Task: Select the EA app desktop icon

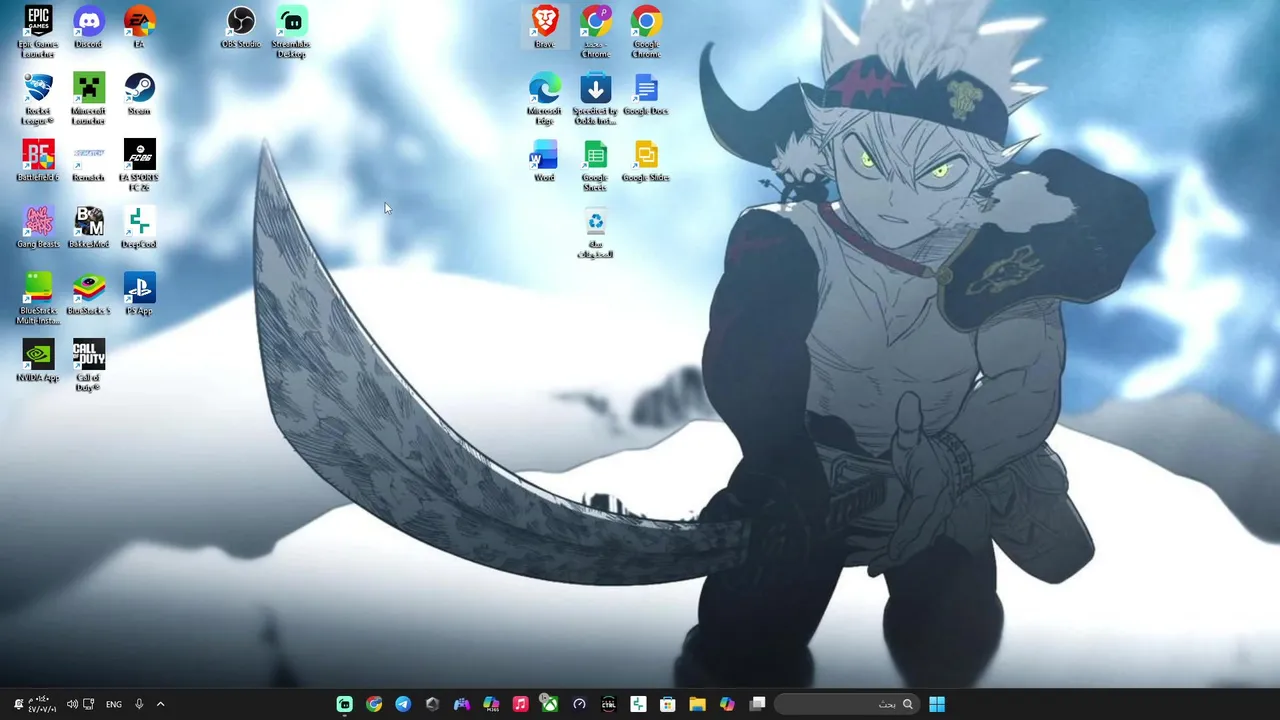Action: click(139, 27)
